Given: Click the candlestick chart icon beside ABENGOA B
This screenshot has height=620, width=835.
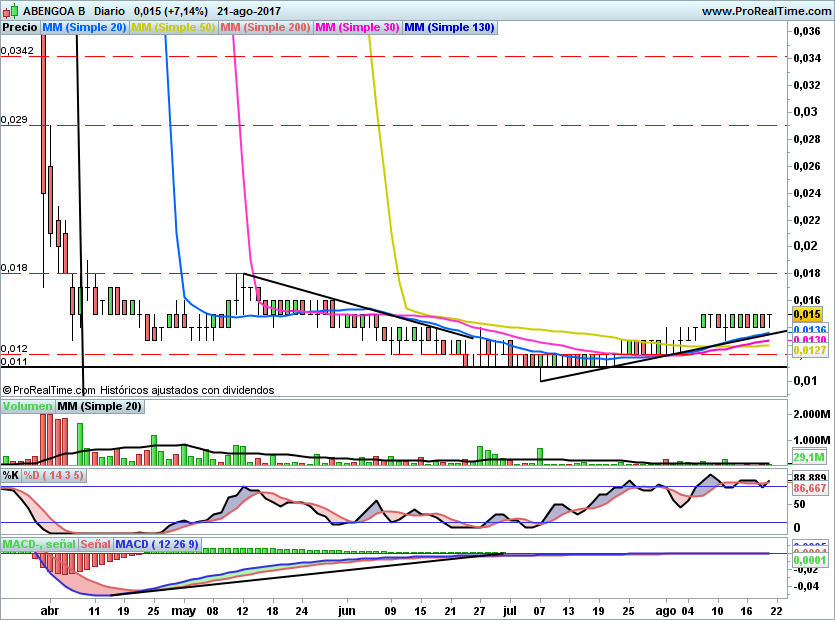Looking at the screenshot, I should click(x=8, y=11).
